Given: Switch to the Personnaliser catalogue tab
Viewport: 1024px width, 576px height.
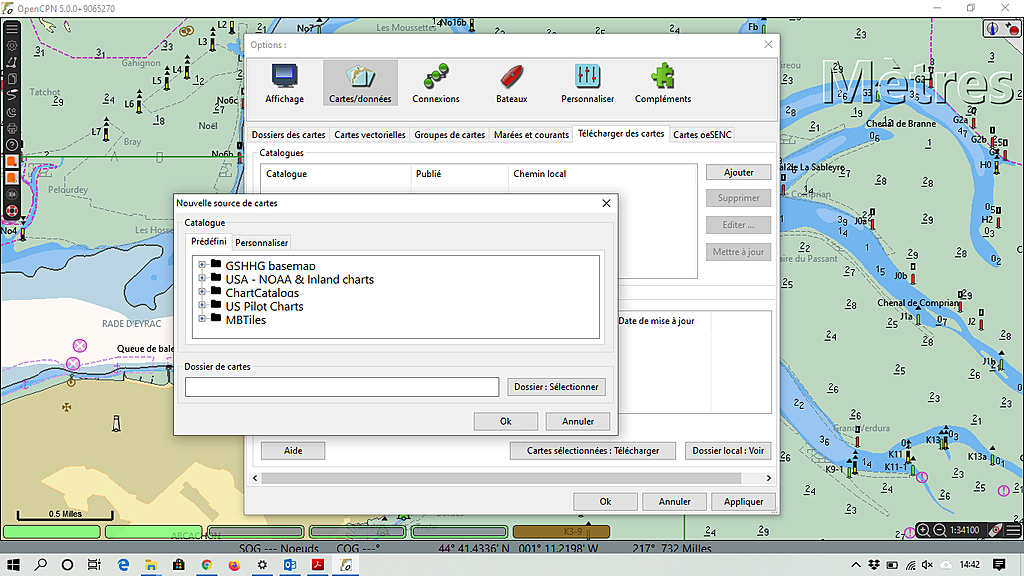Looking at the screenshot, I should 261,242.
